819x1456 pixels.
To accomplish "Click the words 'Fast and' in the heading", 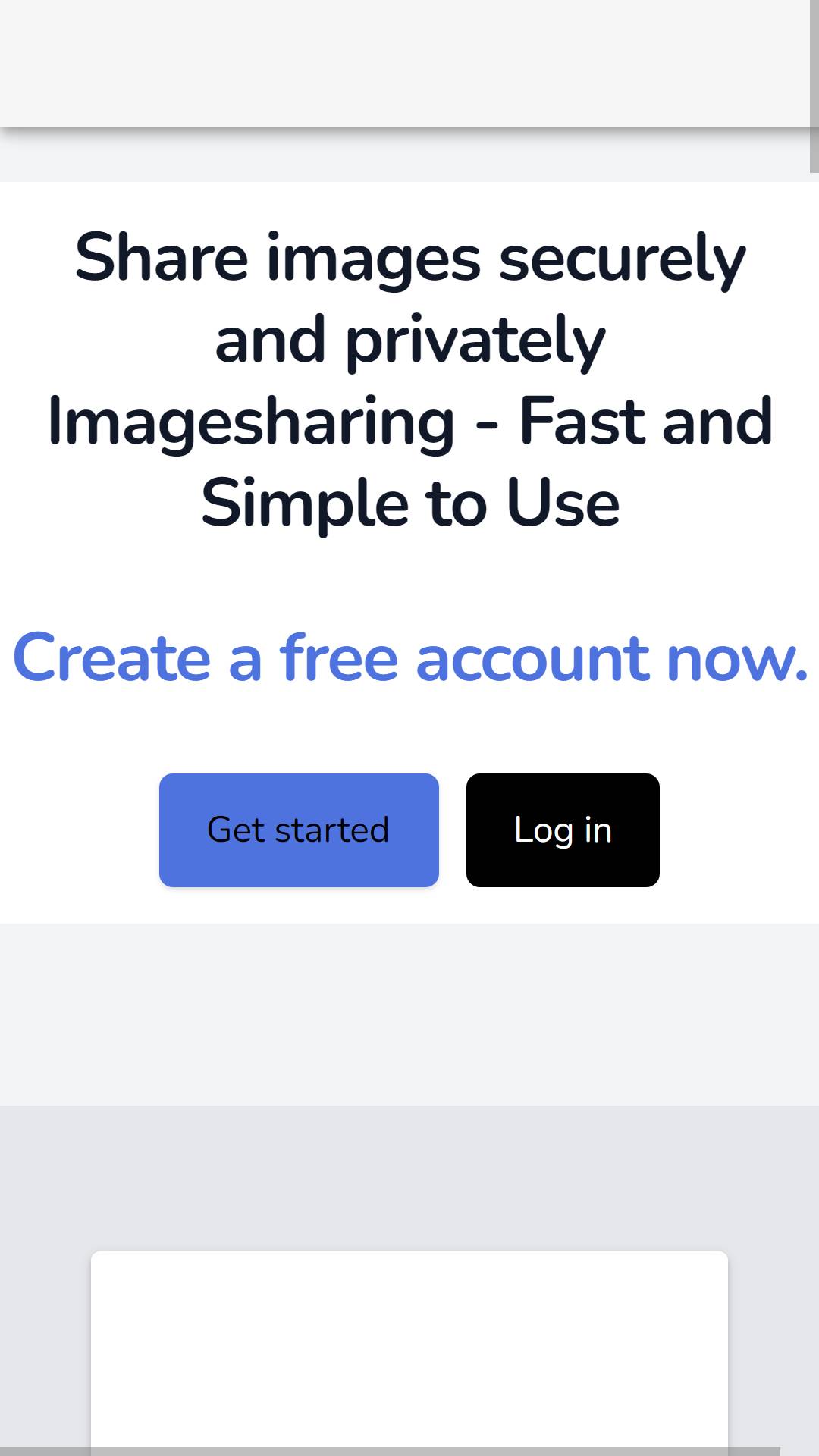I will 645,422.
